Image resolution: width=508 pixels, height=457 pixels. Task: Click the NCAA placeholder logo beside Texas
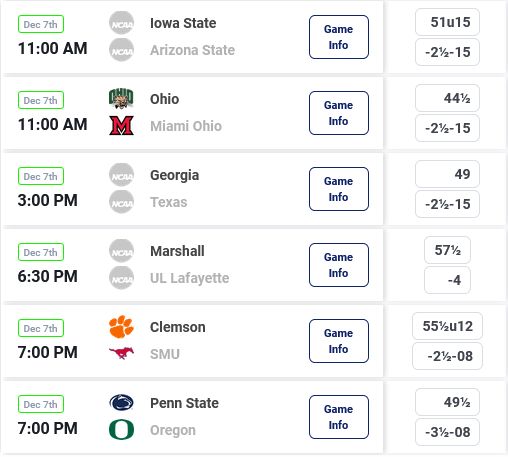[x=121, y=202]
